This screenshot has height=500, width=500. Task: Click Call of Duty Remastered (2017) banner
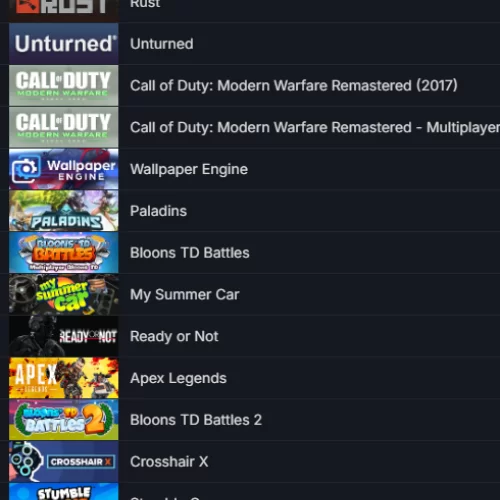[x=64, y=85]
